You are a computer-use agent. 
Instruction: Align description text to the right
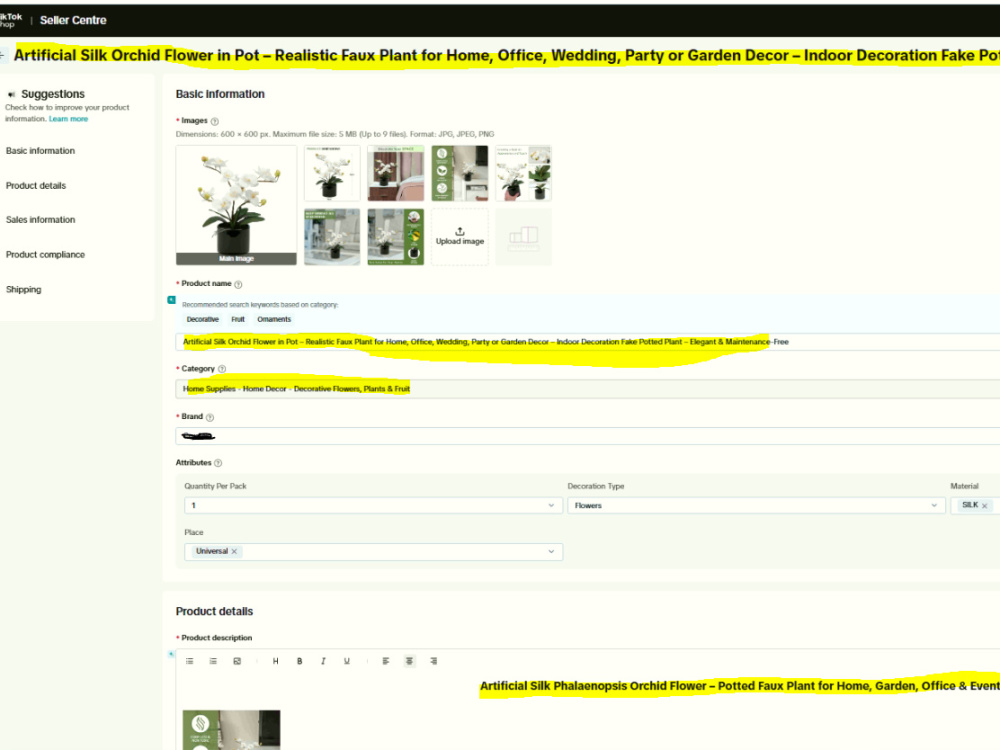click(x=434, y=661)
